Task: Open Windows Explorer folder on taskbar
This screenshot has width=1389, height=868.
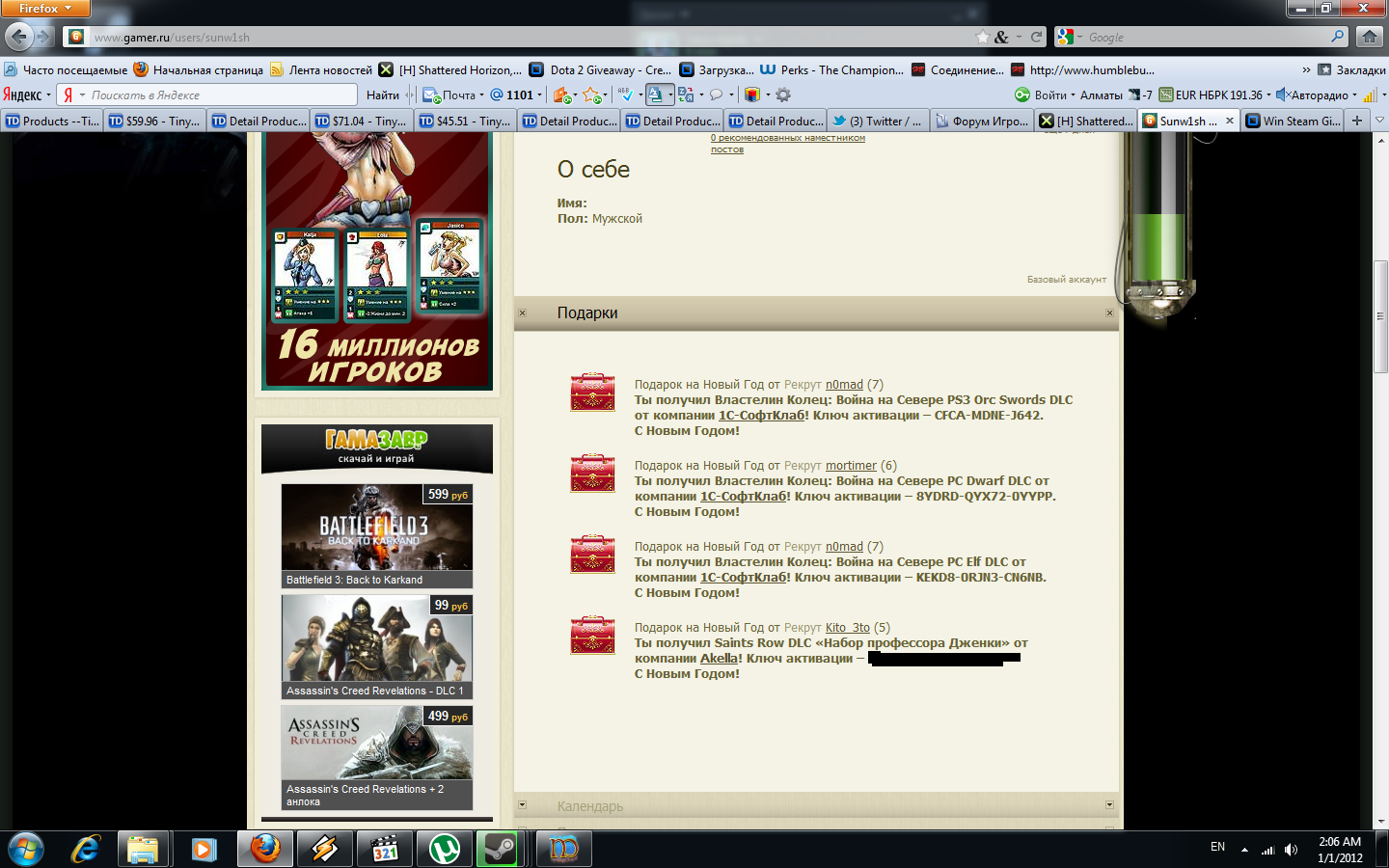Action: tap(144, 849)
